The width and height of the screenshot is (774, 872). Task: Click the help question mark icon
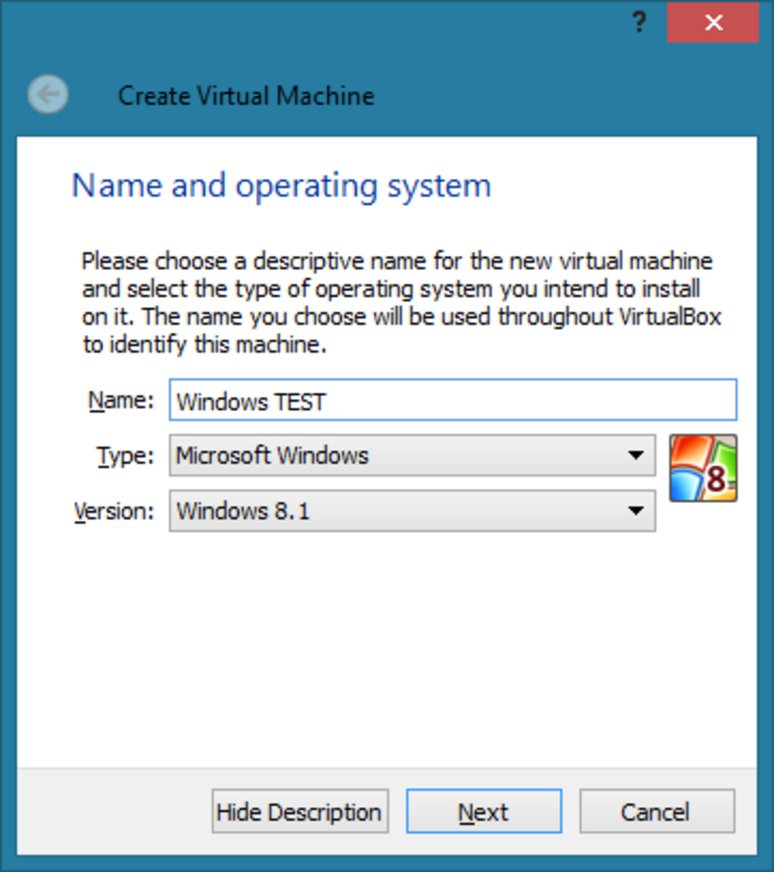pyautogui.click(x=640, y=22)
